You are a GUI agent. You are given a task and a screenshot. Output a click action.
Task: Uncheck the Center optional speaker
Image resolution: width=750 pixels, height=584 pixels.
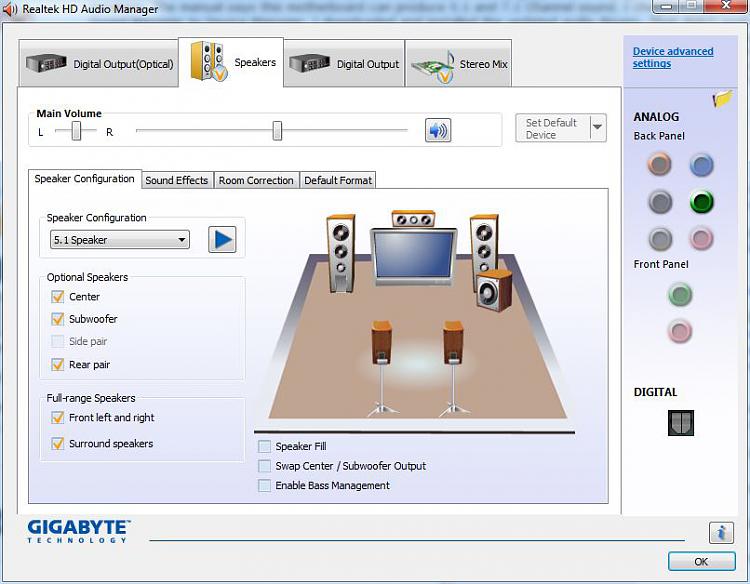point(57,297)
